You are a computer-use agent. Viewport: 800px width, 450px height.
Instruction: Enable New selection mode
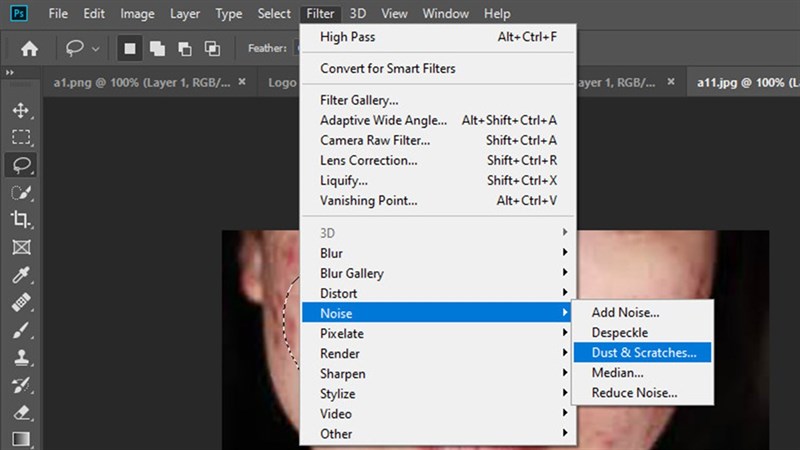pos(130,48)
